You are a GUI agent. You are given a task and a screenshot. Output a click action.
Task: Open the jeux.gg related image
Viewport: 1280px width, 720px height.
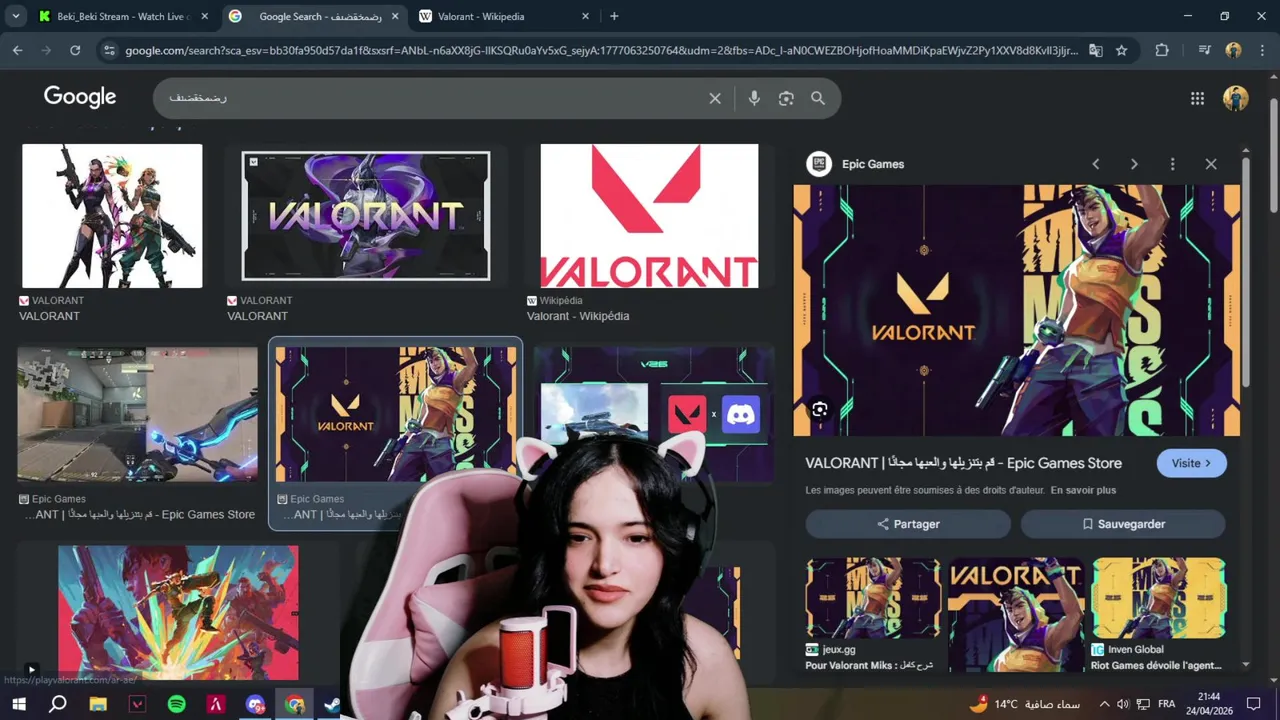873,598
